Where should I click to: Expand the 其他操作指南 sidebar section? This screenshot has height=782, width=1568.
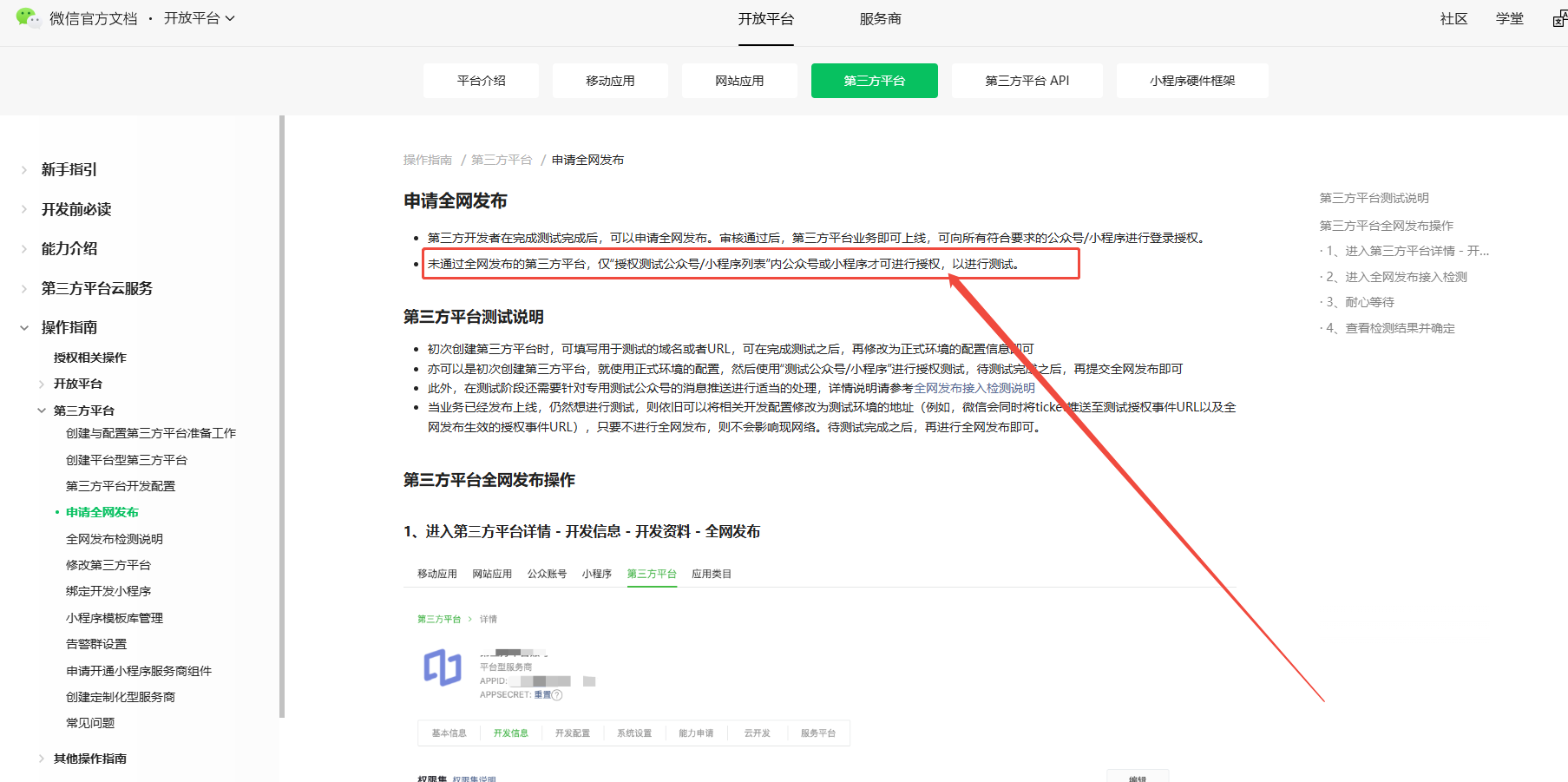tap(90, 759)
